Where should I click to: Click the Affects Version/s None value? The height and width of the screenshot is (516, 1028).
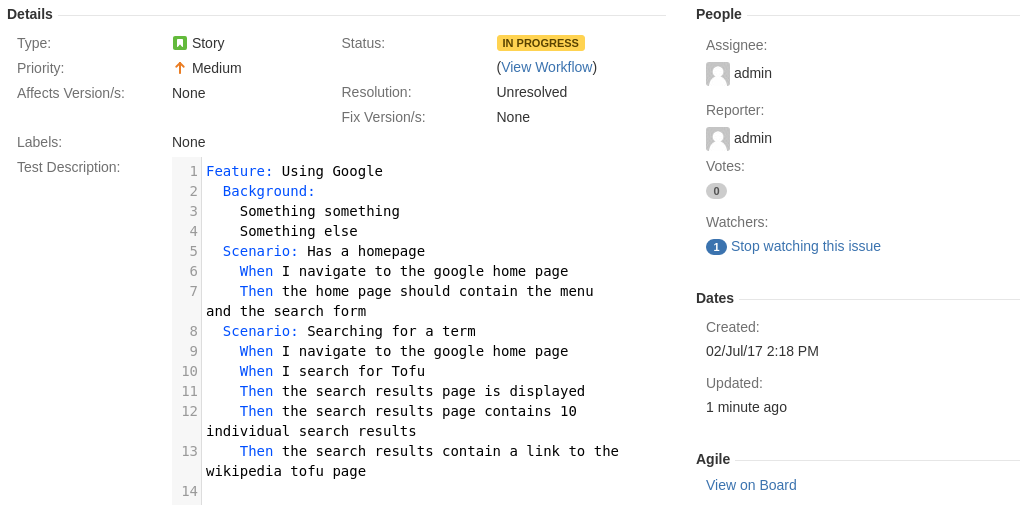[x=189, y=93]
